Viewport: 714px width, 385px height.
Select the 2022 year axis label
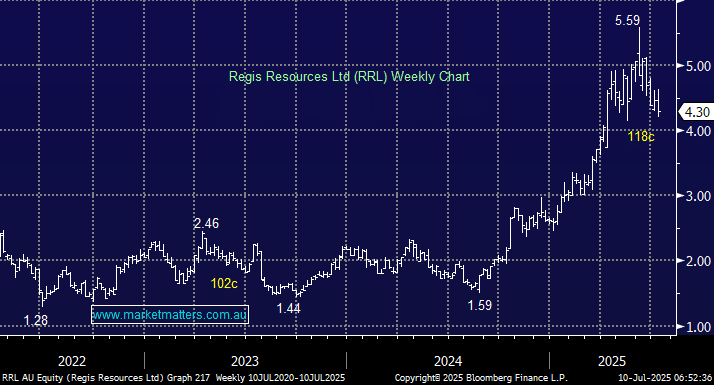click(x=72, y=361)
